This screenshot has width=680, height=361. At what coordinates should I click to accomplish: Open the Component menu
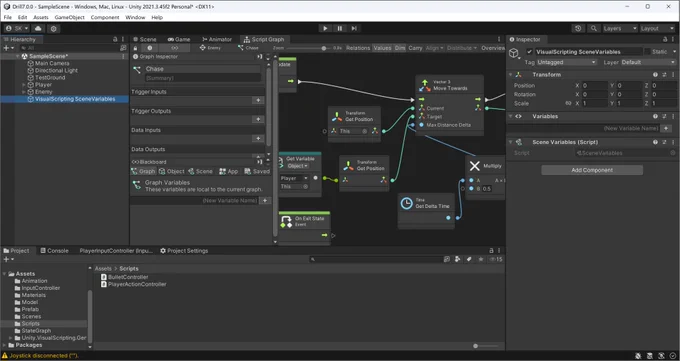click(x=105, y=17)
